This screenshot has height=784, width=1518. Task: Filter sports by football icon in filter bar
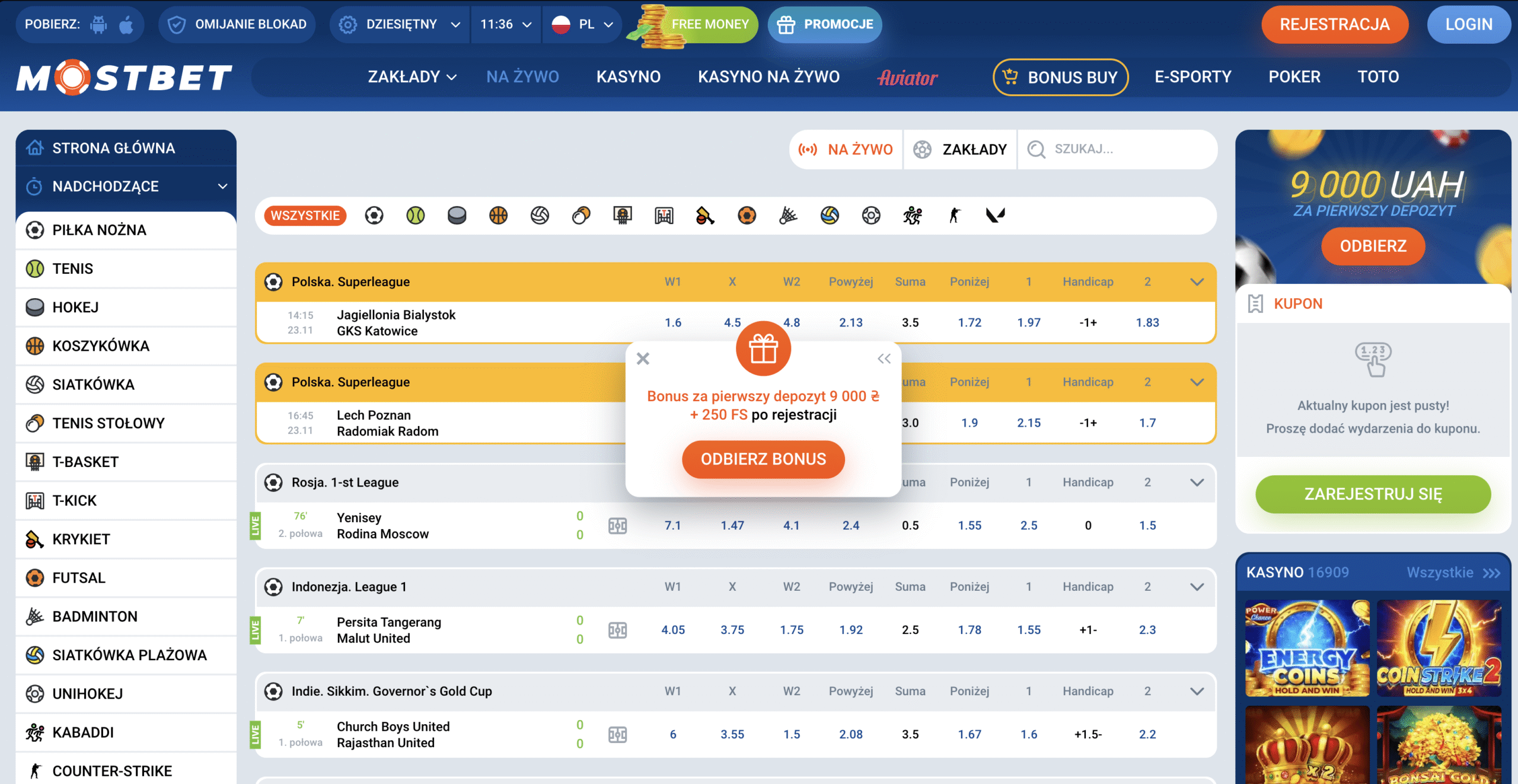[x=374, y=215]
